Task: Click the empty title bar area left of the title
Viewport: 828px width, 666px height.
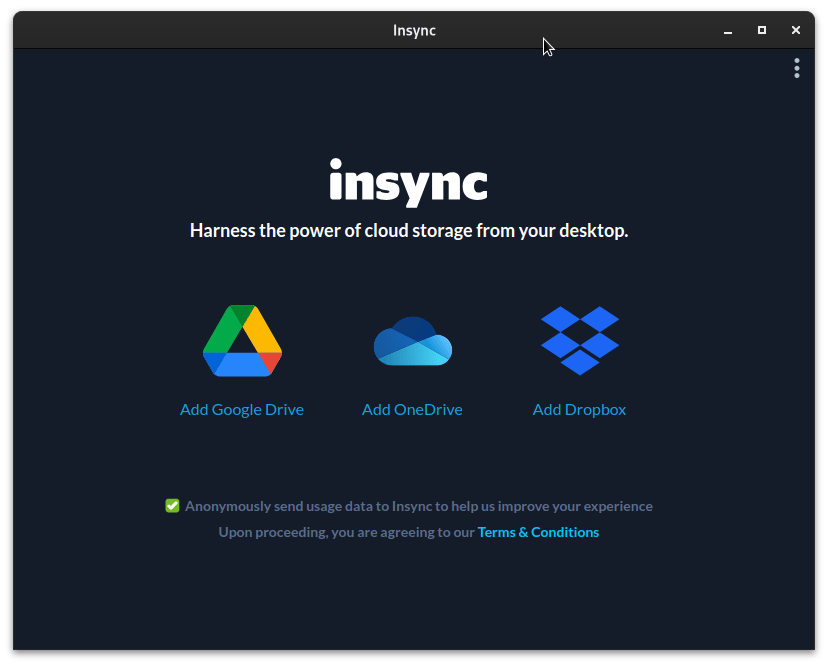Action: pyautogui.click(x=200, y=30)
